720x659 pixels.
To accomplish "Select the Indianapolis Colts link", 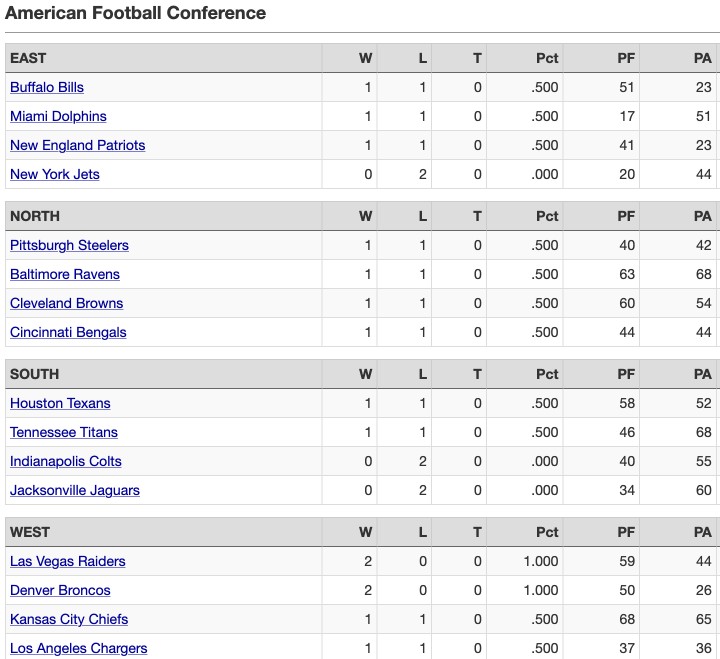I will coord(66,461).
